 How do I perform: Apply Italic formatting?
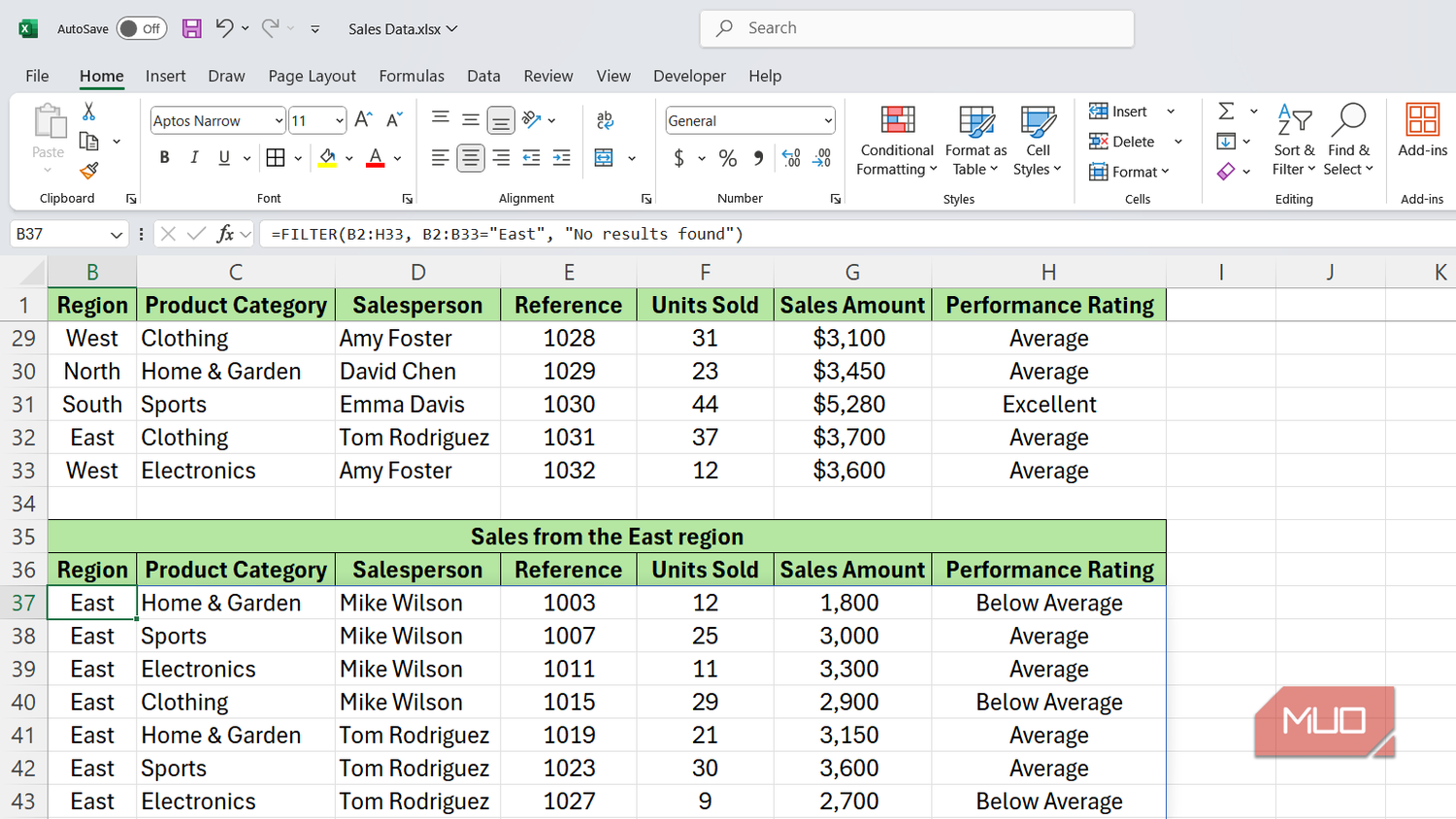pyautogui.click(x=194, y=157)
